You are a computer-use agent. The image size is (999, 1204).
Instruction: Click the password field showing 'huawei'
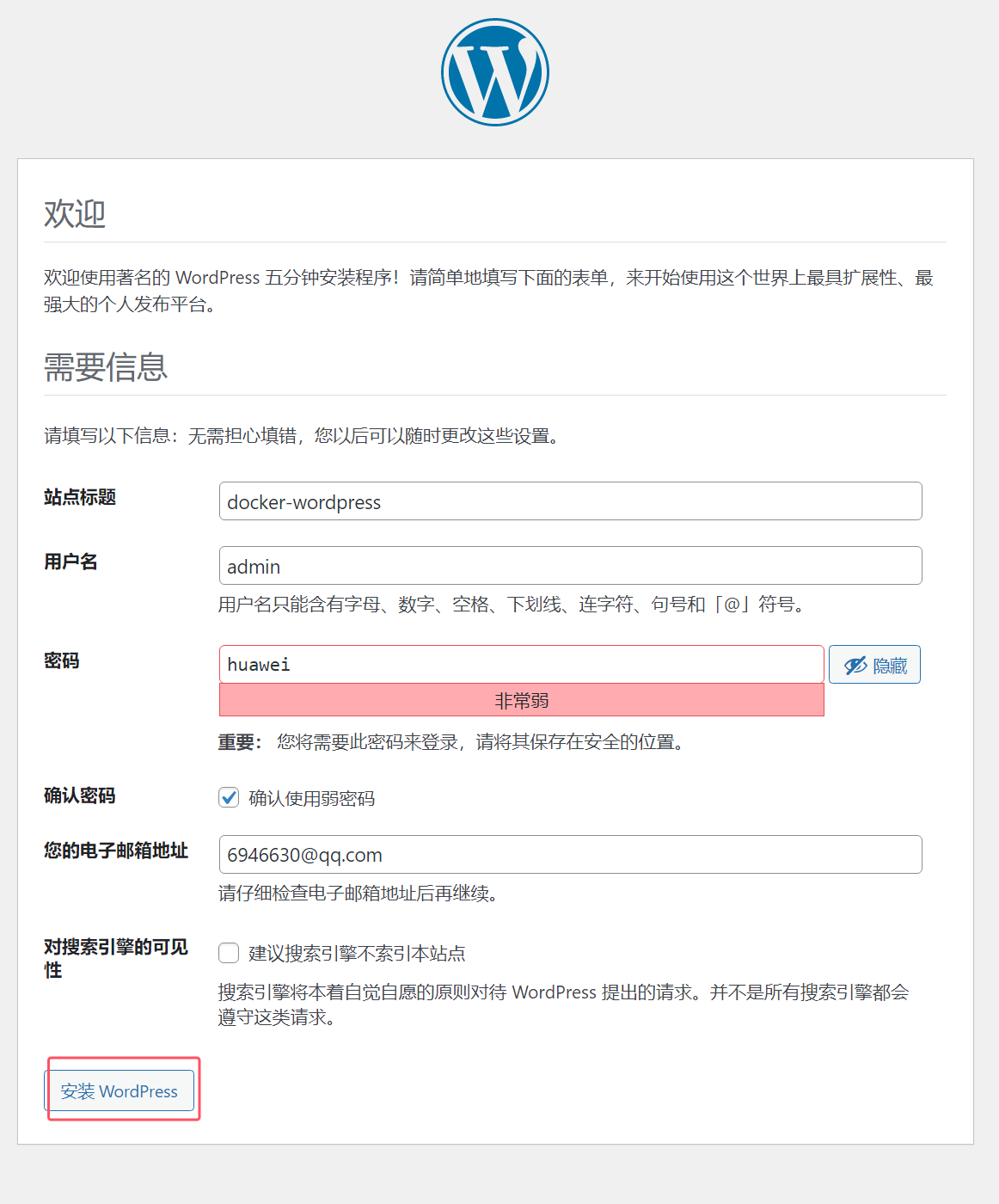tap(522, 665)
